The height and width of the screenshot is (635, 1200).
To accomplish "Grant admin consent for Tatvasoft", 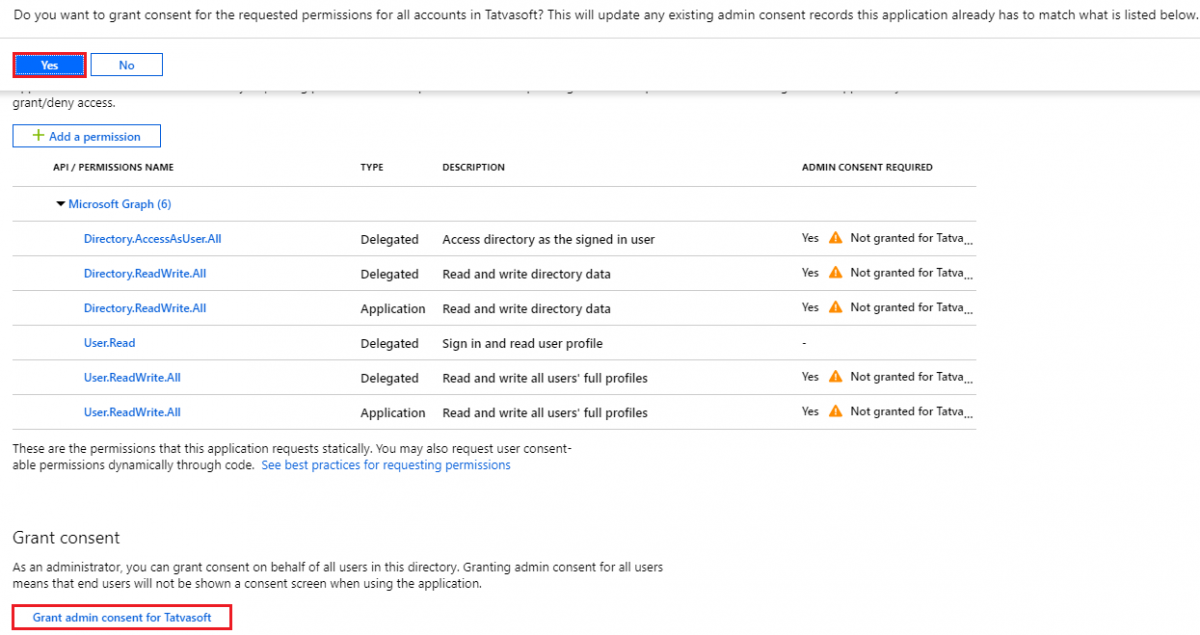I will (121, 617).
